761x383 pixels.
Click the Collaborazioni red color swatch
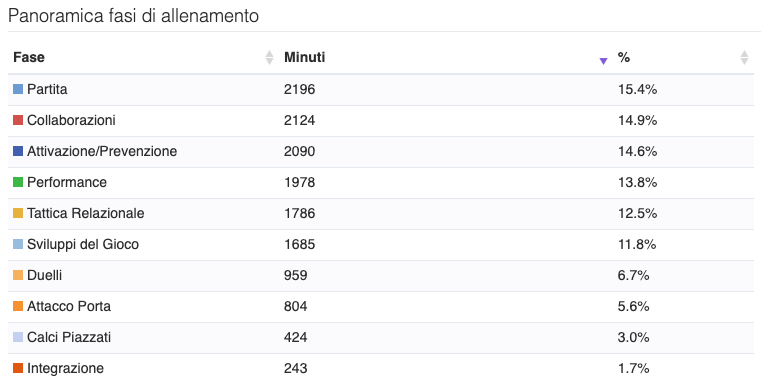pos(18,120)
